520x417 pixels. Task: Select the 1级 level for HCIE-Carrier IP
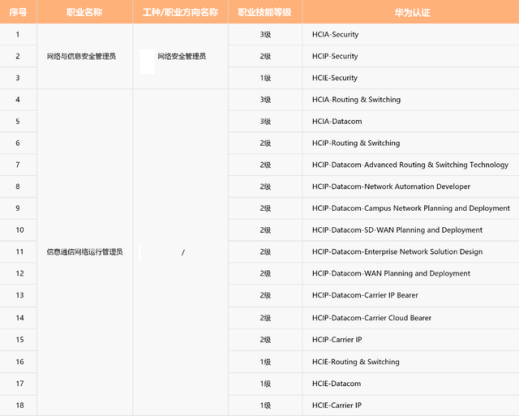click(x=265, y=405)
